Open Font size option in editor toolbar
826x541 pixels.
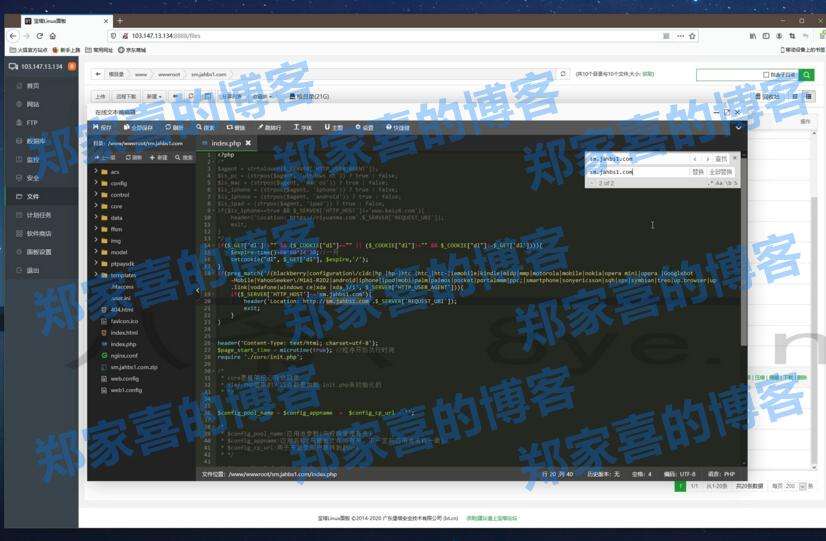click(303, 127)
